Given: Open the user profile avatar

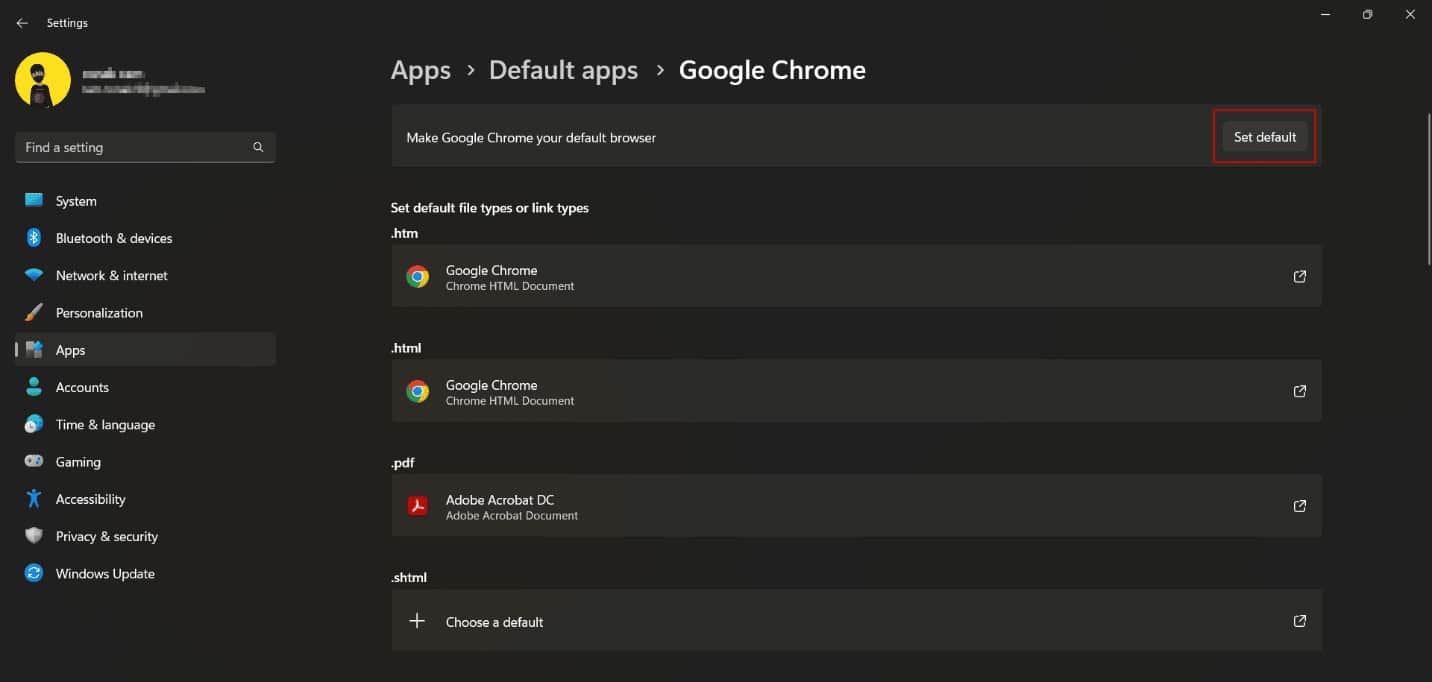Looking at the screenshot, I should pyautogui.click(x=43, y=80).
